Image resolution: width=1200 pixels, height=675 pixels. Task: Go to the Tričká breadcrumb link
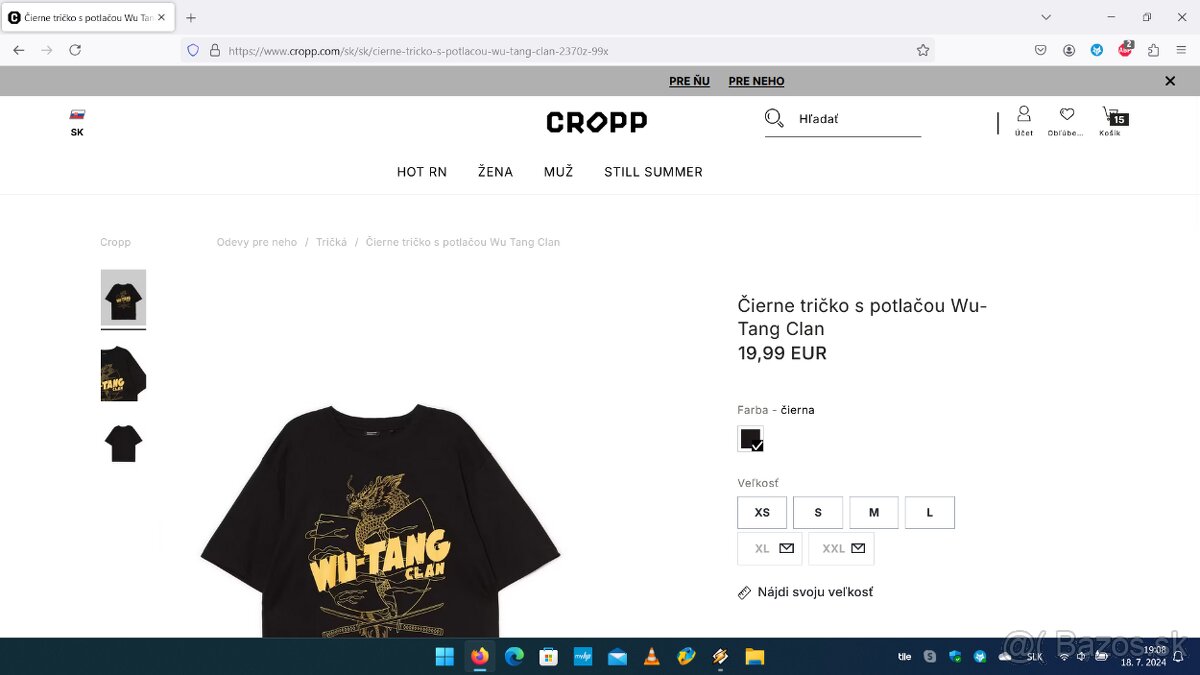(x=331, y=242)
